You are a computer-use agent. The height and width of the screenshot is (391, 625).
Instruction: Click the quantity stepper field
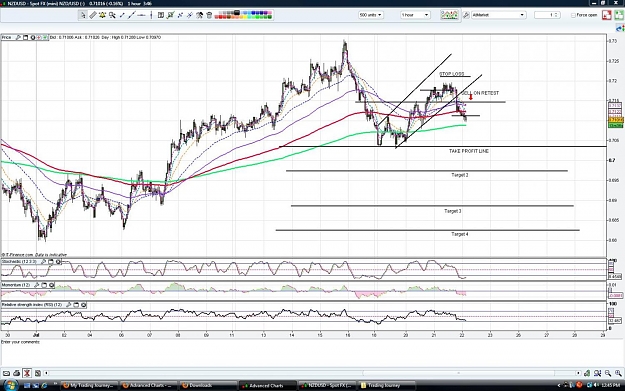[547, 15]
